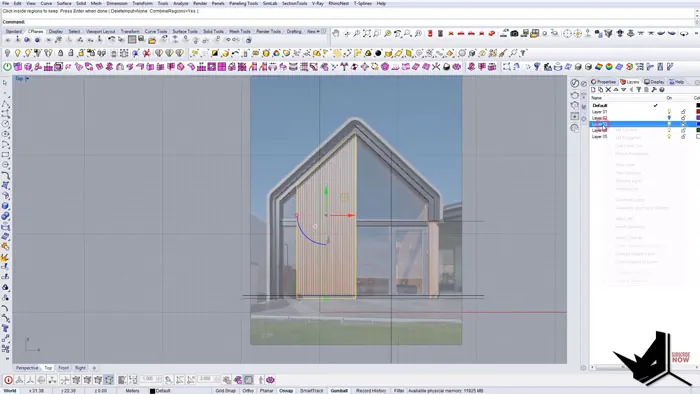The image size is (700, 394).
Task: Click the red X delete icon in visibility toolbar
Action: (146, 53)
